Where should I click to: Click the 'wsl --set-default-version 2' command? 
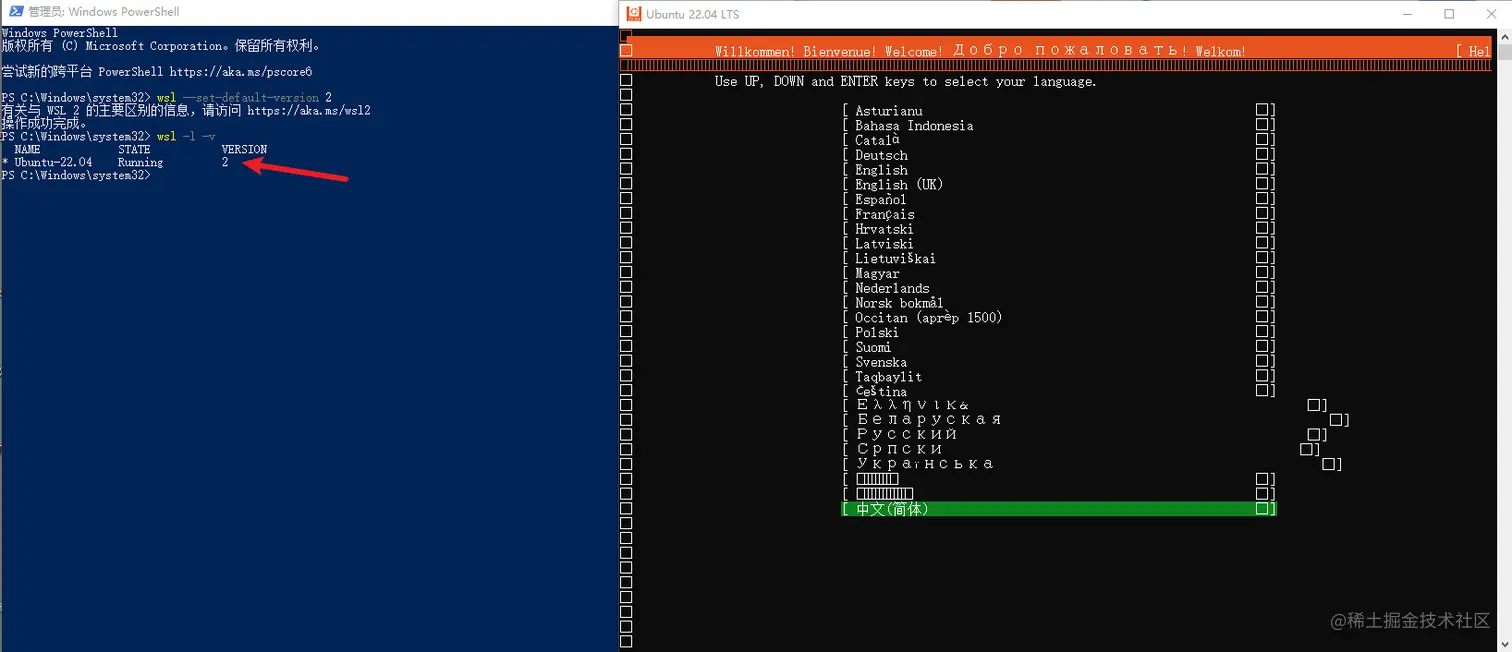(x=244, y=98)
